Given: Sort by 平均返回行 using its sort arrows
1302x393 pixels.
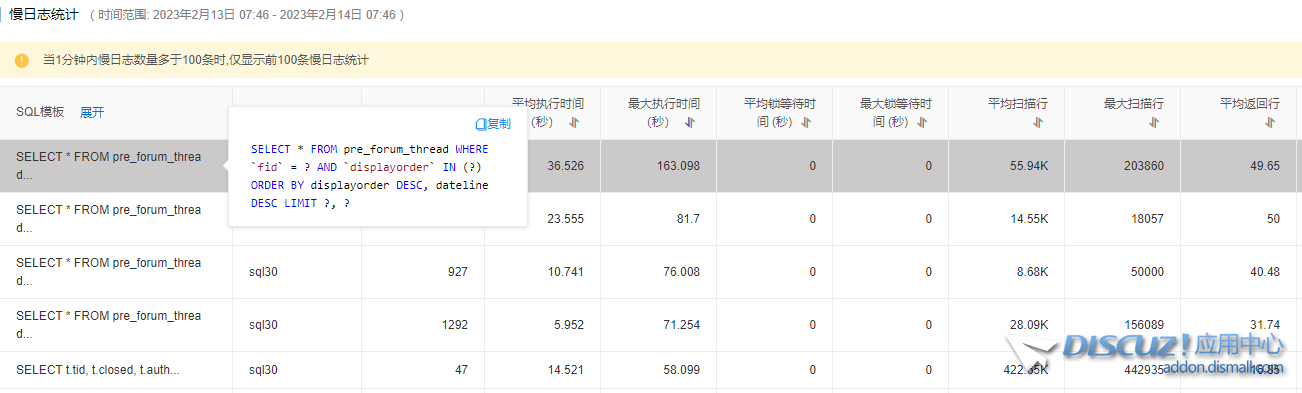Looking at the screenshot, I should tap(1270, 122).
